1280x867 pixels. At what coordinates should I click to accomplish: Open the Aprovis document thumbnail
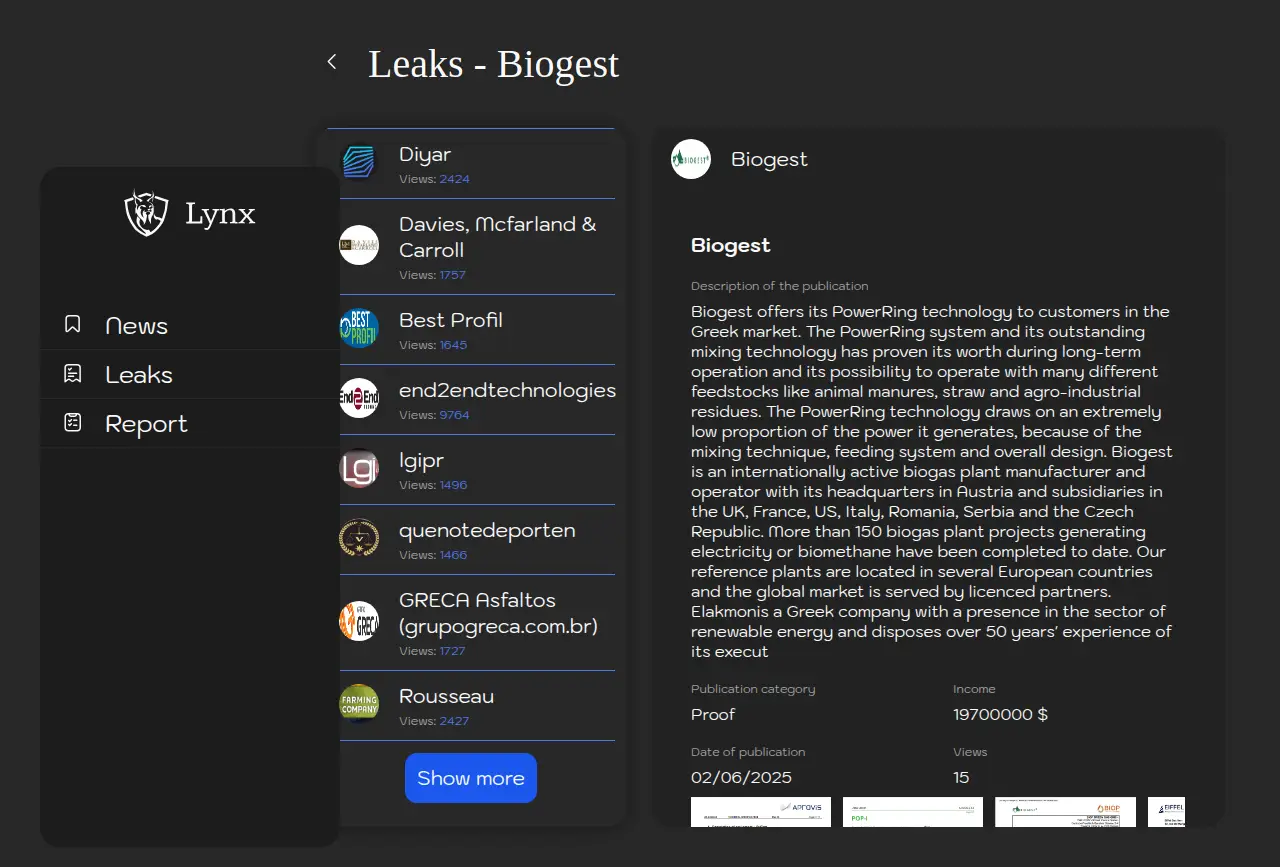pos(761,812)
